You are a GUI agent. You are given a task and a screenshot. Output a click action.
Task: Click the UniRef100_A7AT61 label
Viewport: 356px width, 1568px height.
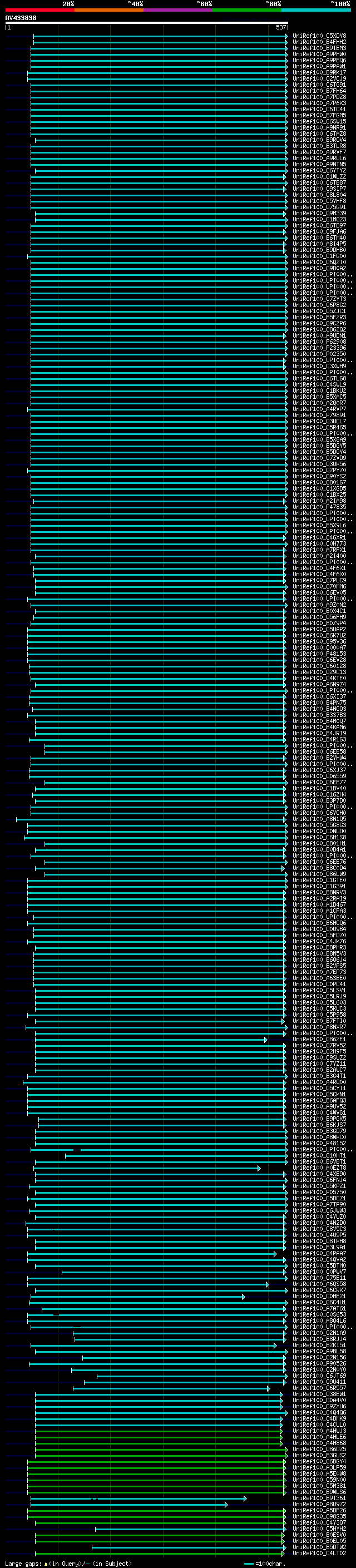click(x=319, y=1308)
